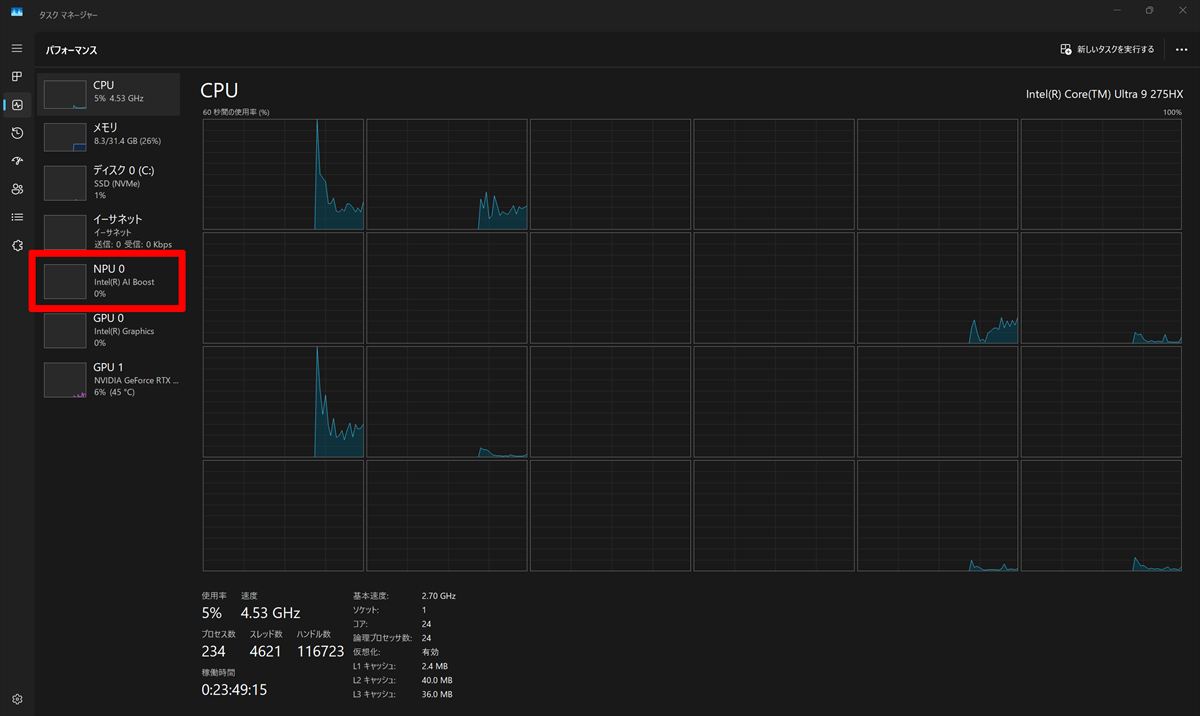This screenshot has width=1200, height=716.
Task: Open the App history icon
Action: (x=17, y=133)
